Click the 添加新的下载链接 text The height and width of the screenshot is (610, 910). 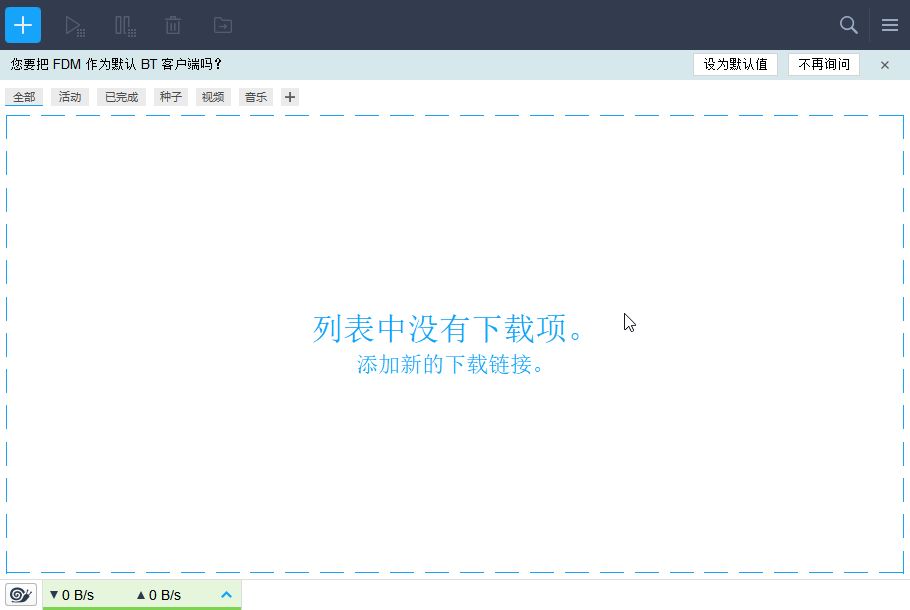pos(450,364)
